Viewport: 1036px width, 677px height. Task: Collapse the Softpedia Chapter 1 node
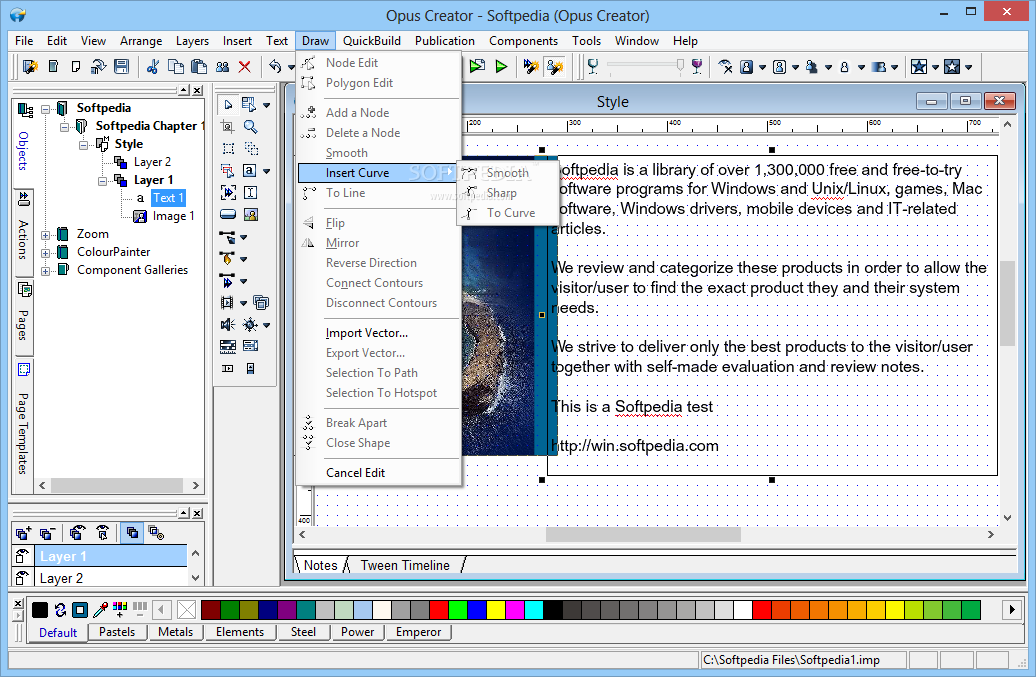[x=64, y=126]
